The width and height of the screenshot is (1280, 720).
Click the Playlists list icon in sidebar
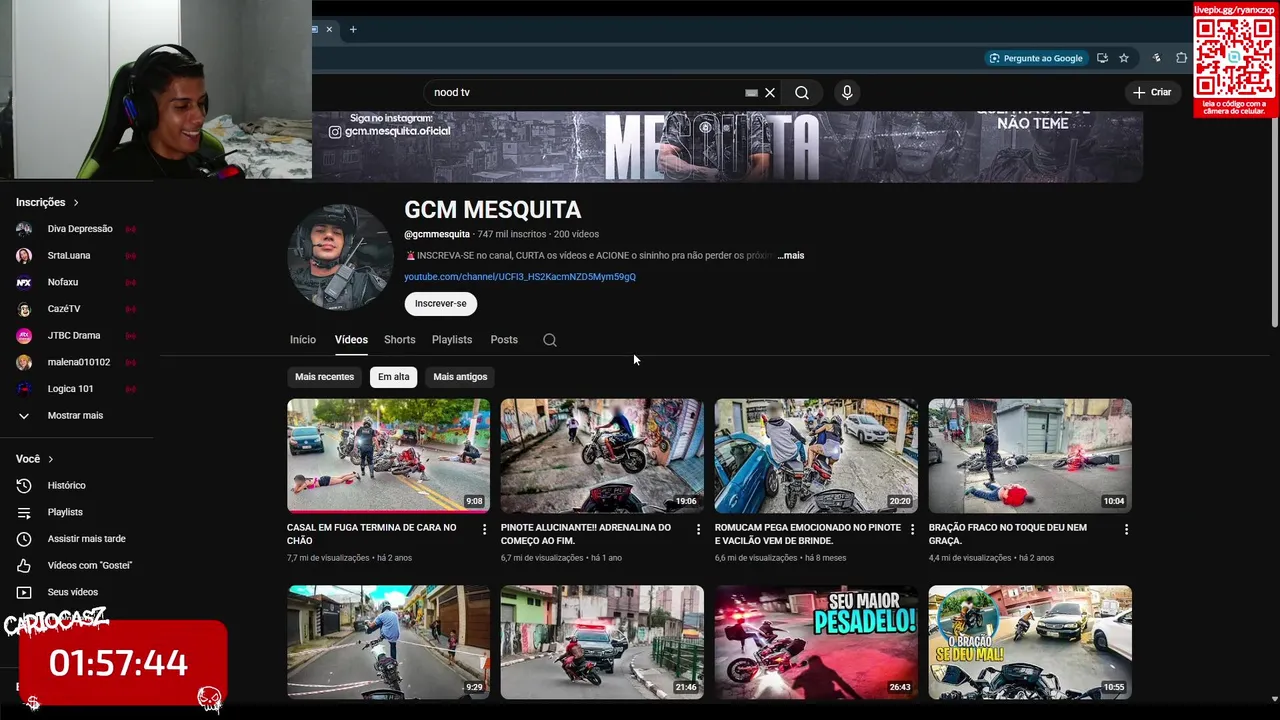click(x=24, y=512)
